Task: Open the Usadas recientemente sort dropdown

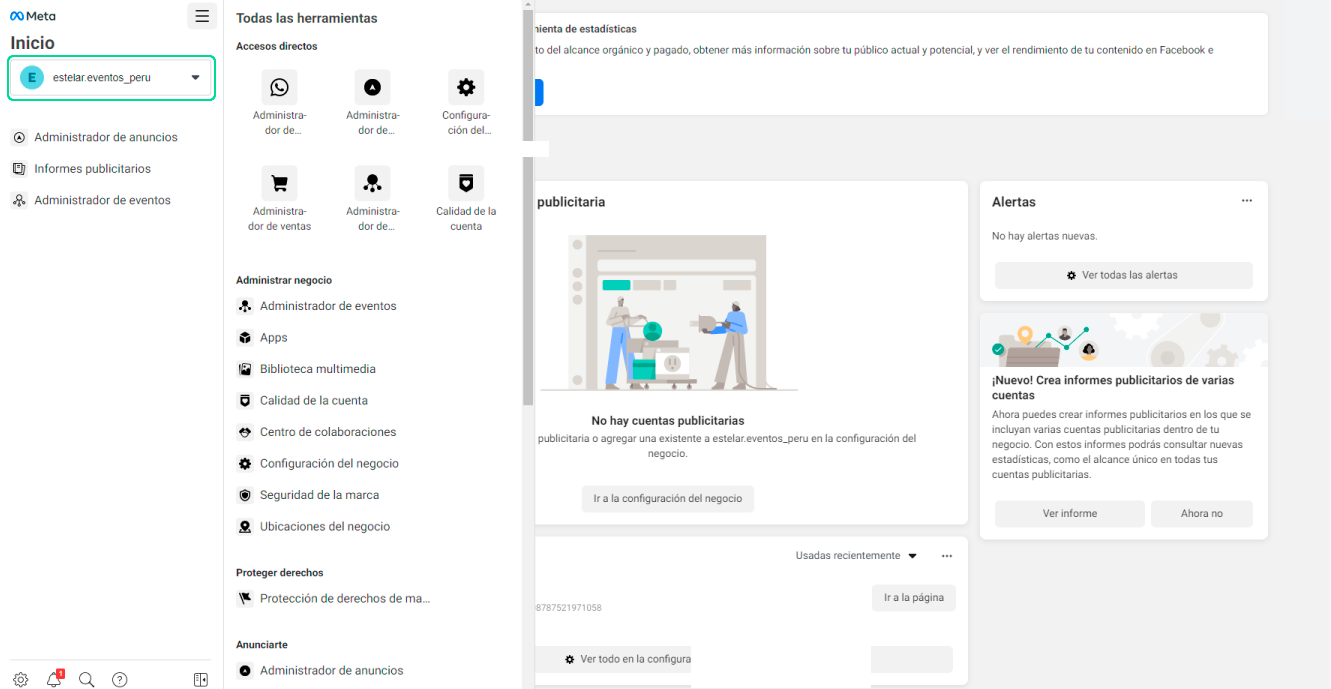Action: pos(856,556)
